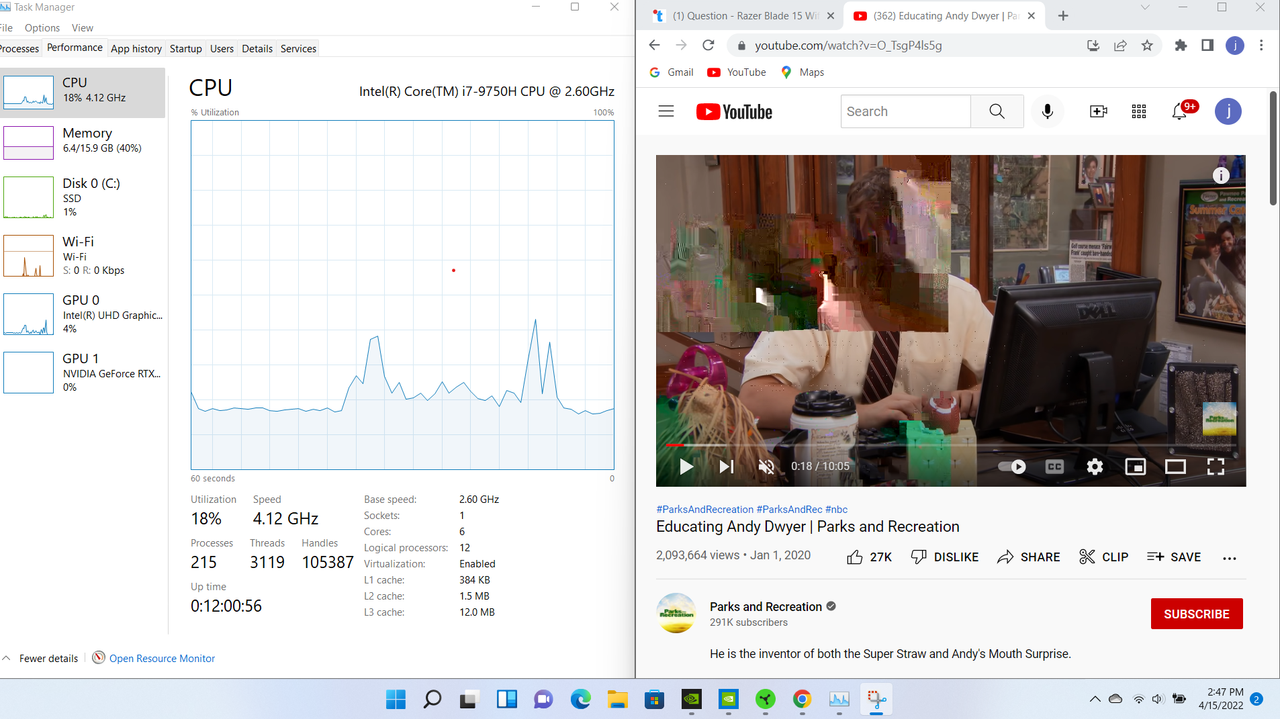This screenshot has width=1280, height=719.
Task: Click the YouTube search magnifier button
Action: [997, 112]
